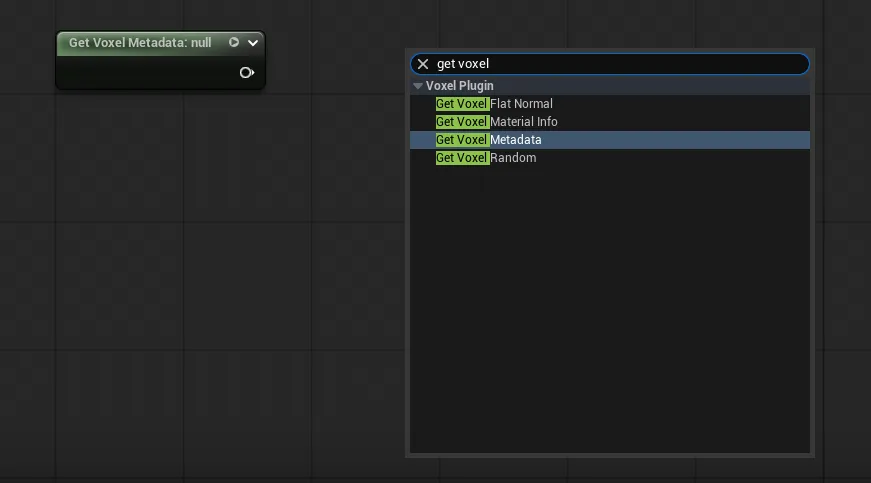Click the 'Material Info' text in second result
The width and height of the screenshot is (871, 483).
524,122
